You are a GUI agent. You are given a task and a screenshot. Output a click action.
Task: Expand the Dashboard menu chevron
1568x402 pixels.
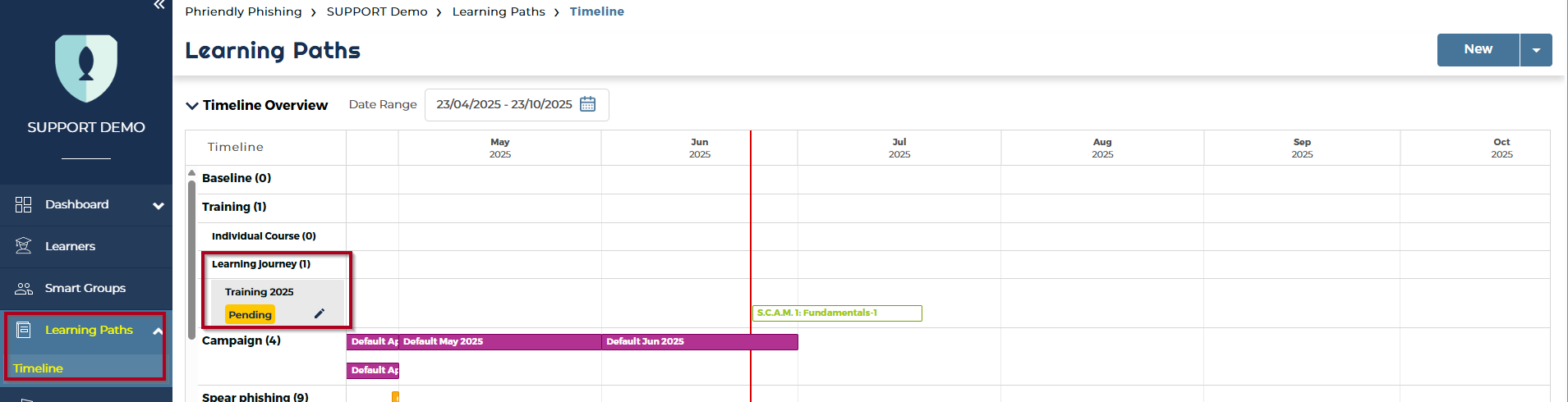[159, 205]
